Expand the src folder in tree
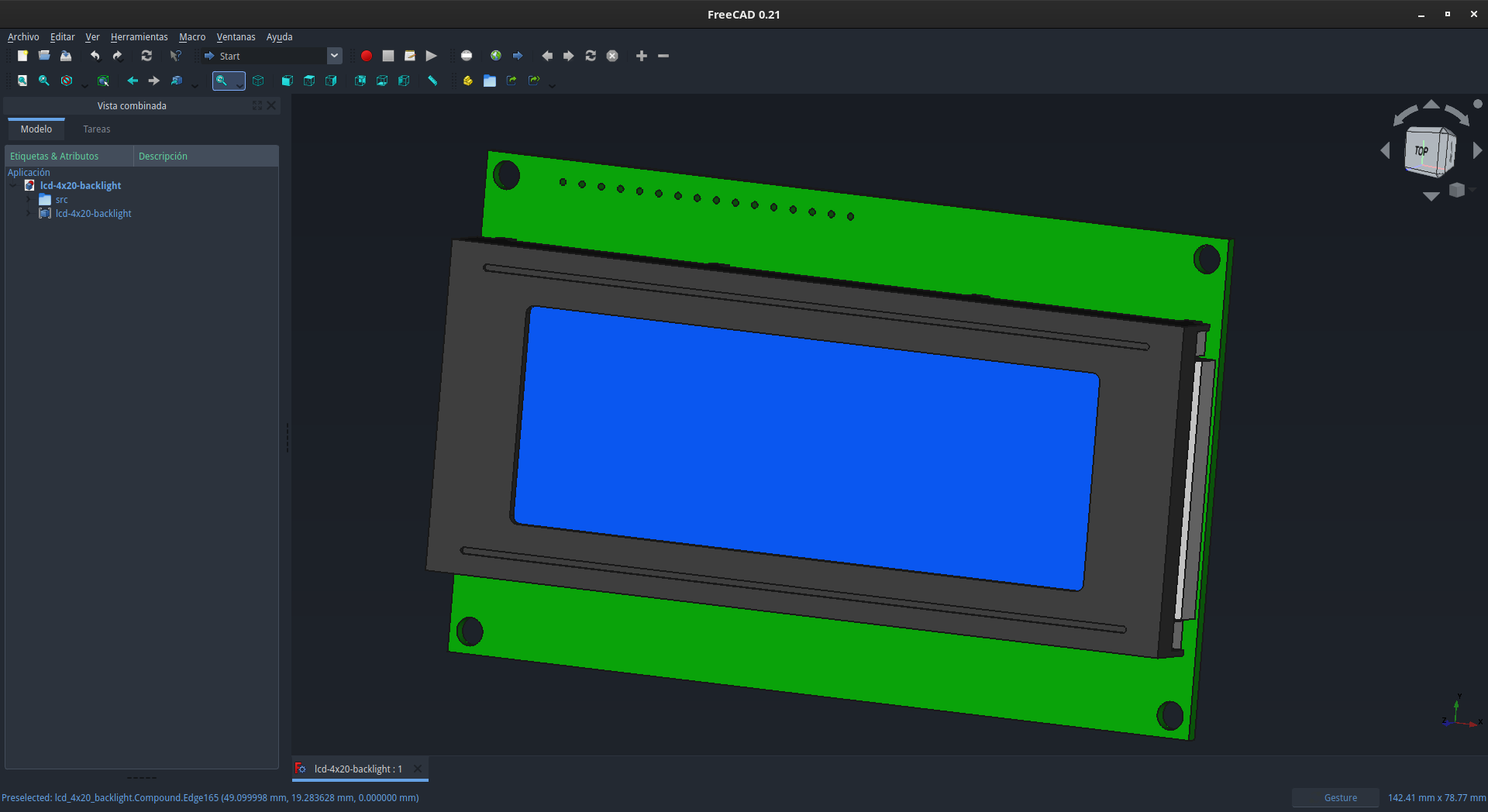Image resolution: width=1488 pixels, height=812 pixels. pos(29,200)
